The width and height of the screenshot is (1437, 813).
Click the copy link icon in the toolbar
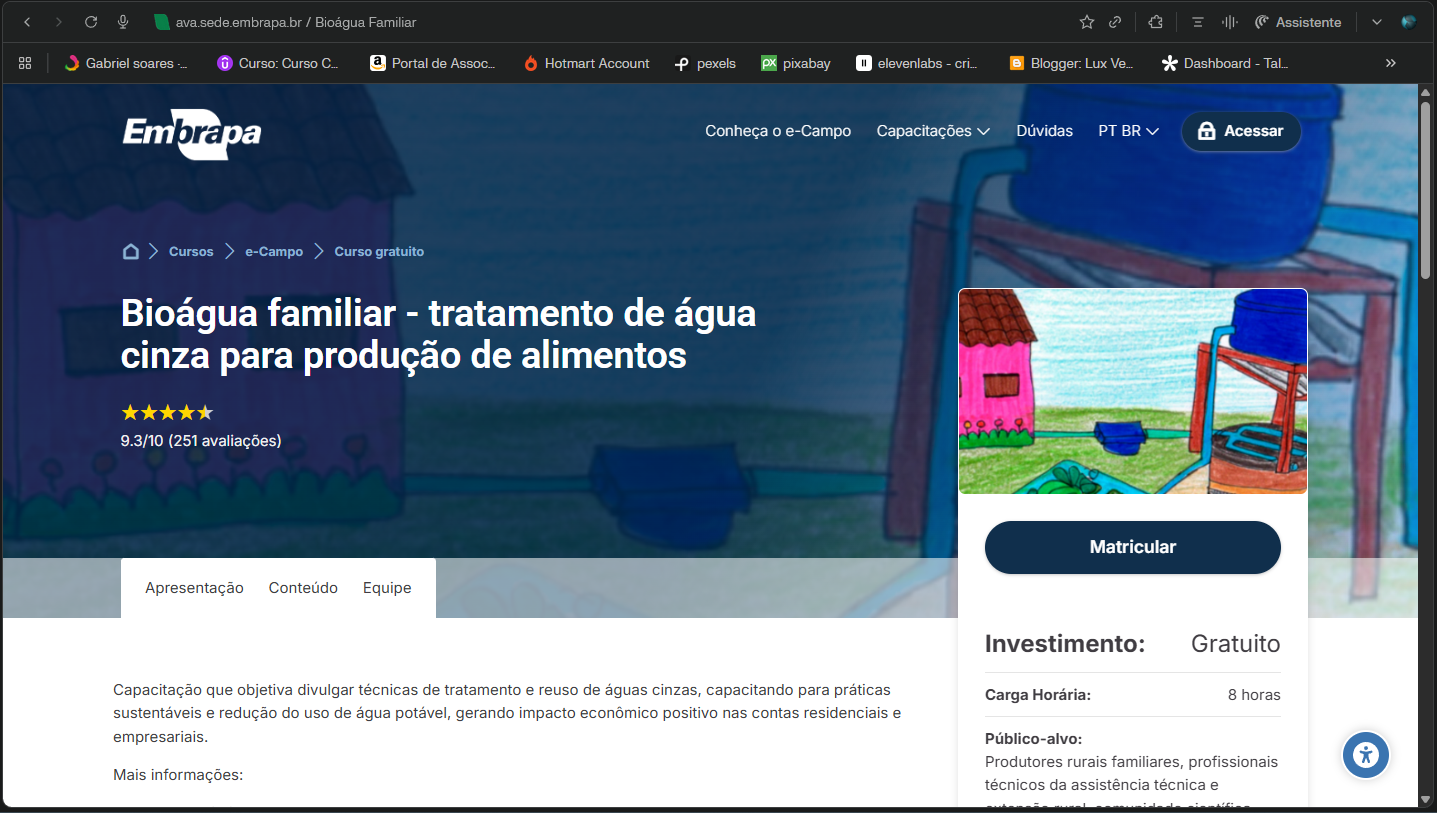pos(1115,21)
